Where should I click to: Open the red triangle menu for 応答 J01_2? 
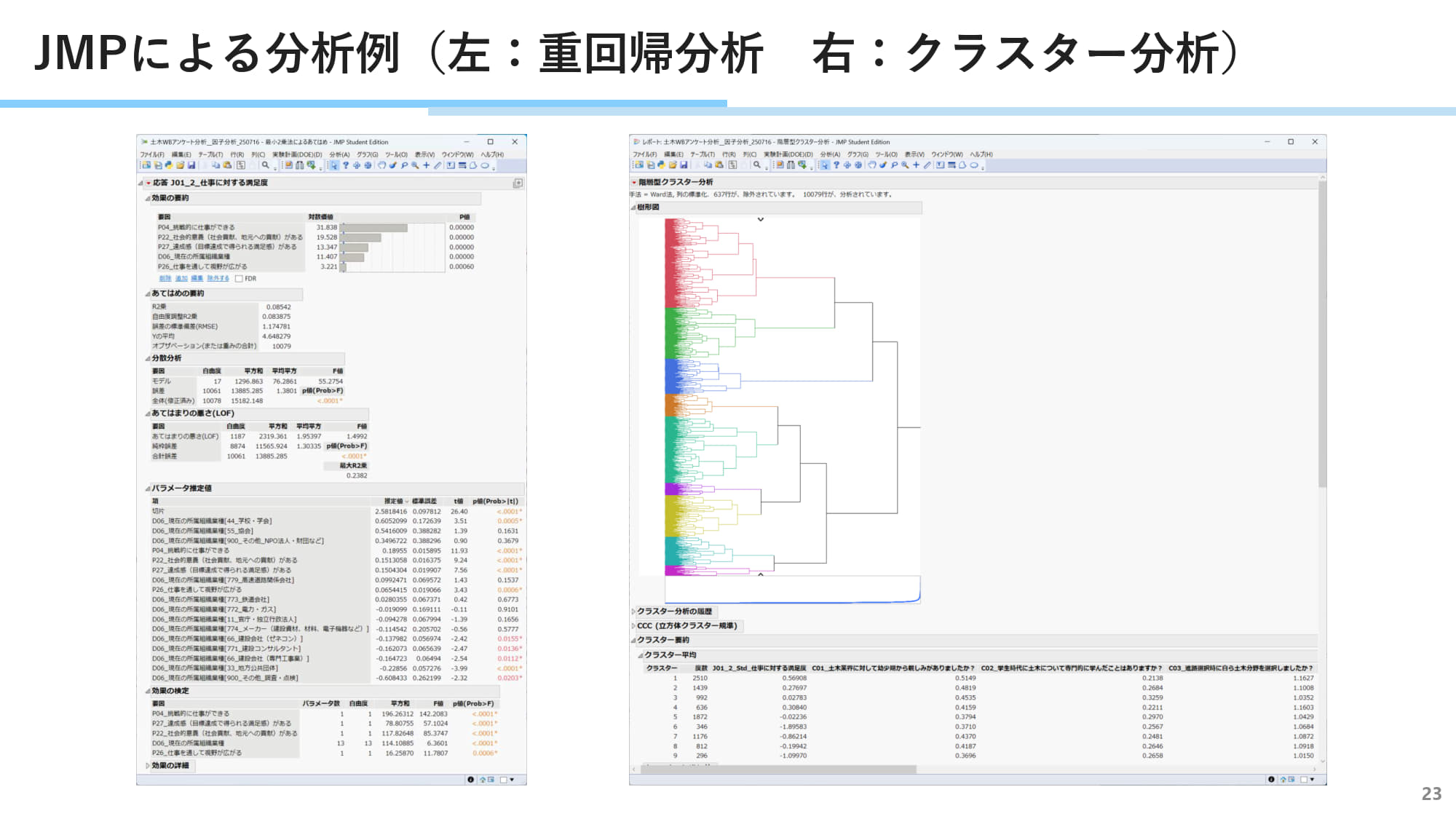(149, 183)
